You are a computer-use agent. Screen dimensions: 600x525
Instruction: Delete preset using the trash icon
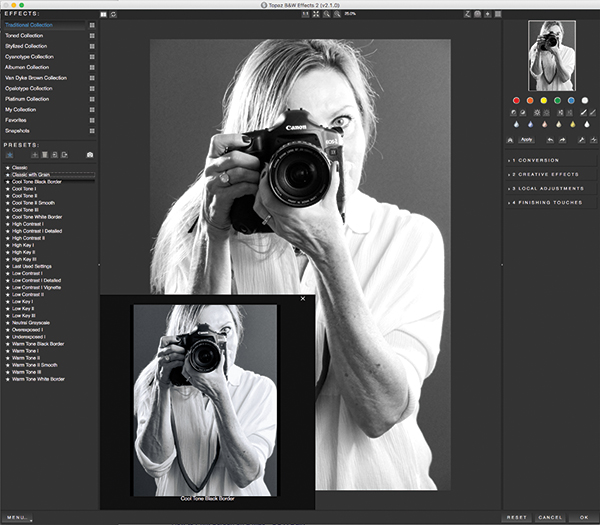[45, 155]
